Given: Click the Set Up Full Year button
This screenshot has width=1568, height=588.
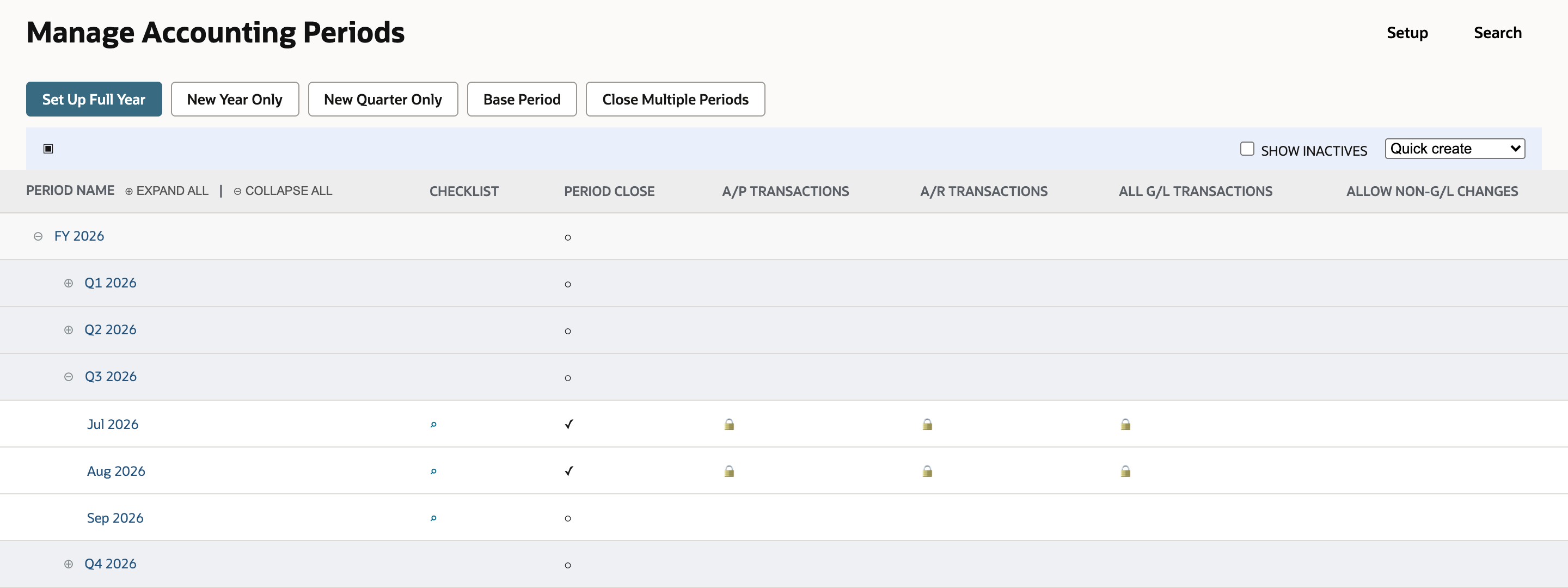Looking at the screenshot, I should [x=94, y=99].
